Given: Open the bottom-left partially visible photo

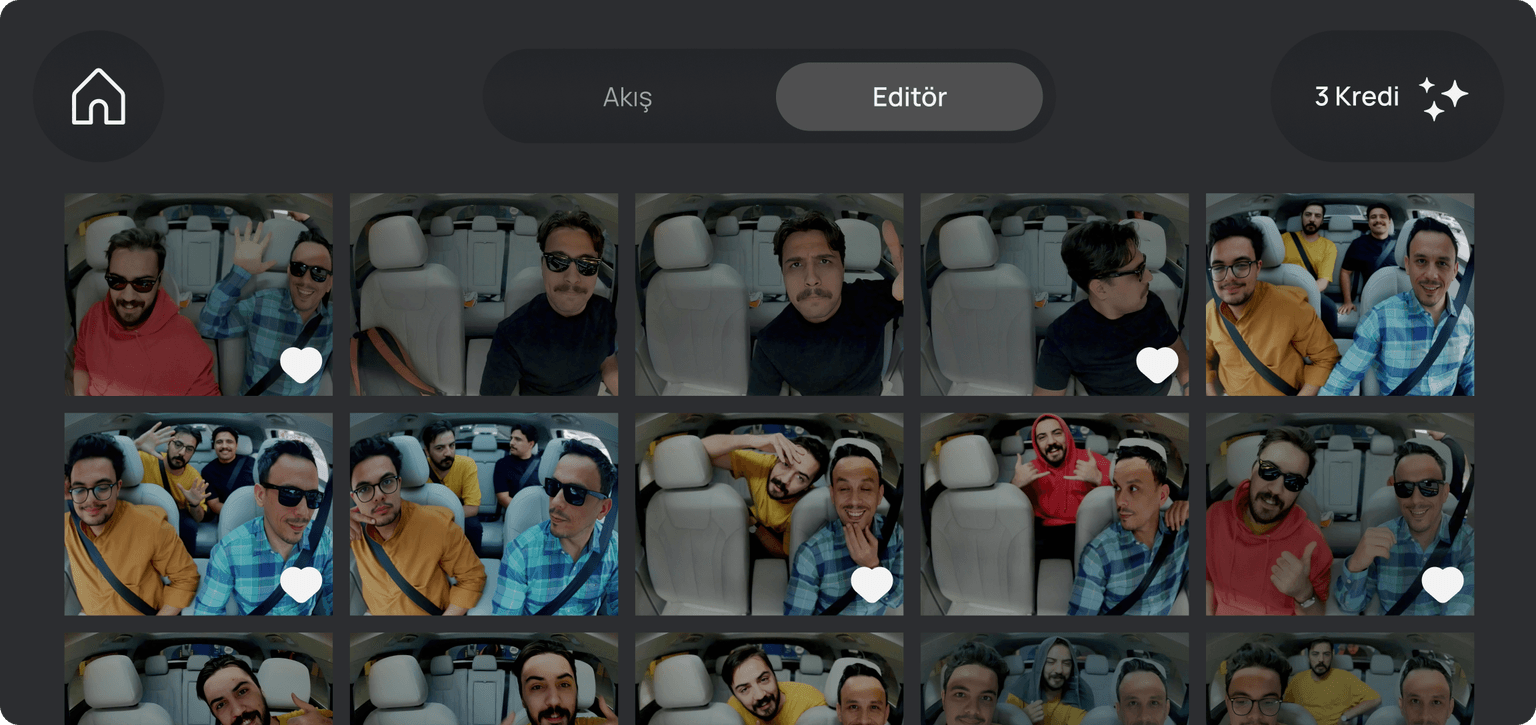Looking at the screenshot, I should pos(198,678).
